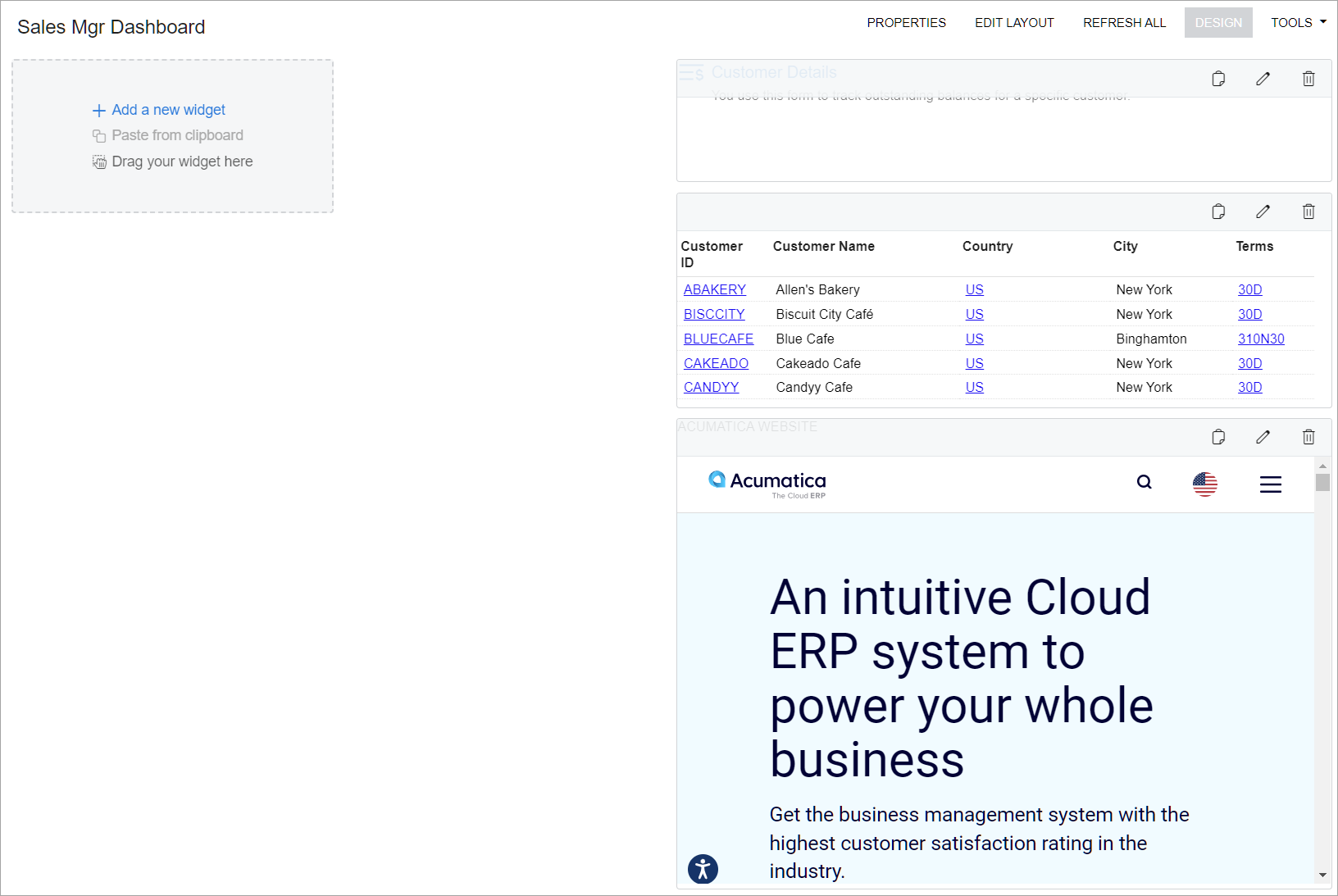Edit the customer table widget

[1263, 211]
